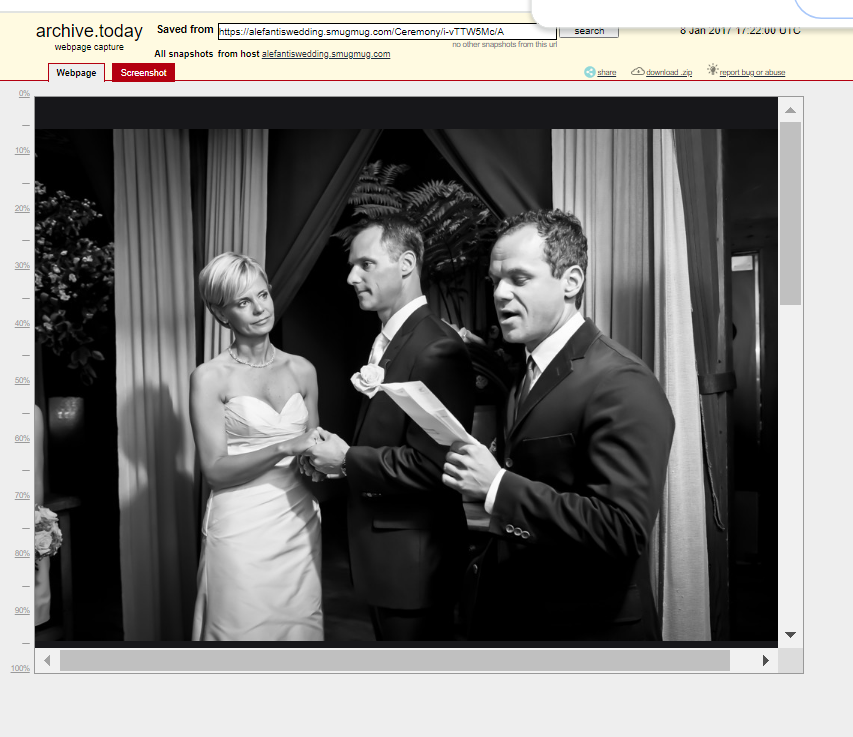The width and height of the screenshot is (853, 737).
Task: Click the archive.today logo
Action: pos(89,30)
